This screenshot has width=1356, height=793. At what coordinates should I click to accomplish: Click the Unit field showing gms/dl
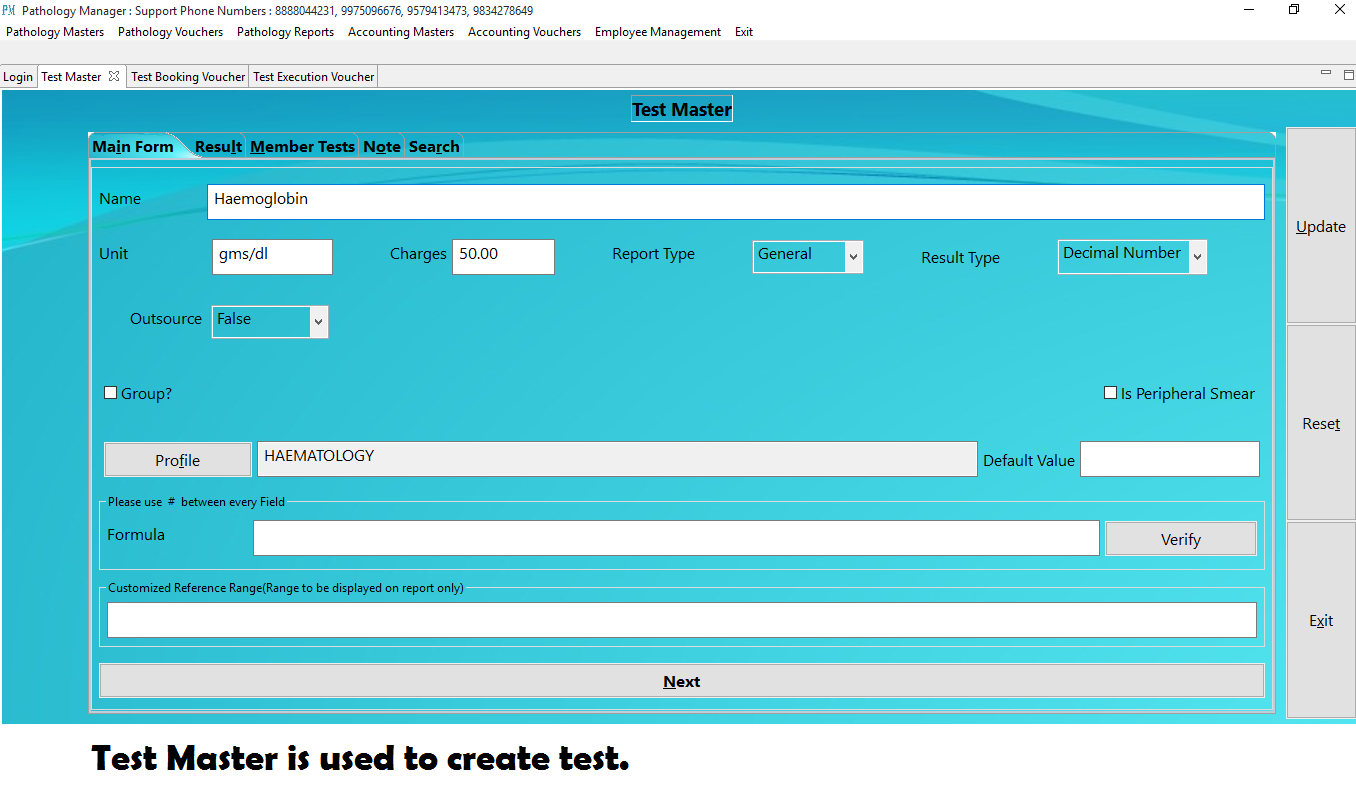coord(272,256)
